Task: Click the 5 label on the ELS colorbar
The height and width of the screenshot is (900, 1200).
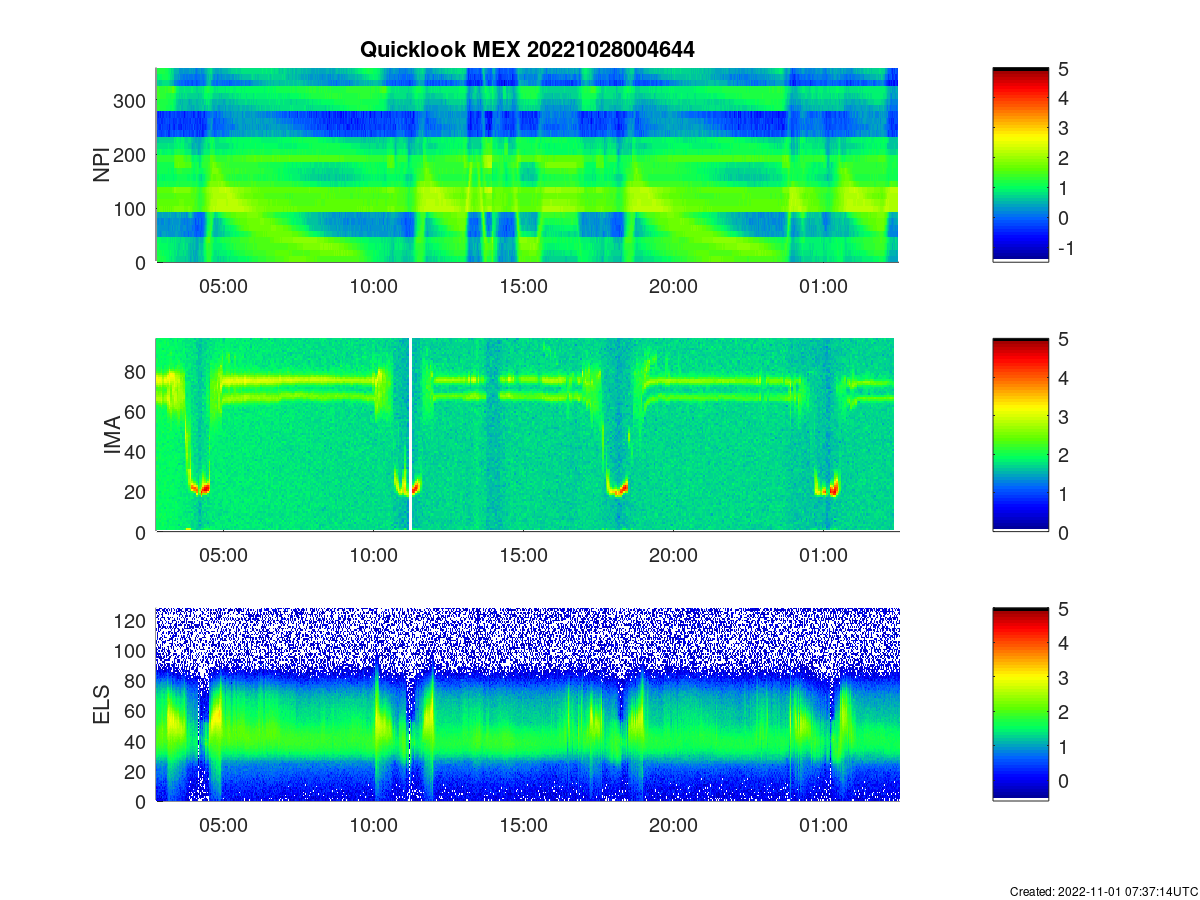Action: click(x=1063, y=607)
